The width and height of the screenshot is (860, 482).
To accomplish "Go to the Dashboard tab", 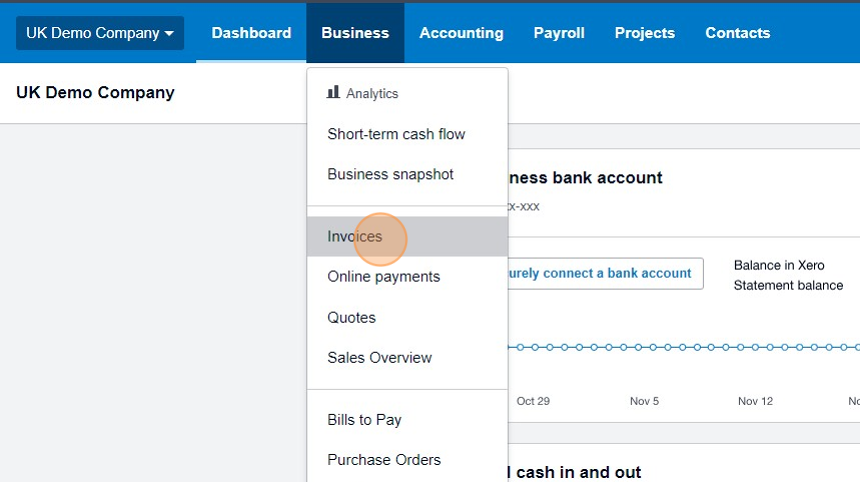I will point(251,33).
